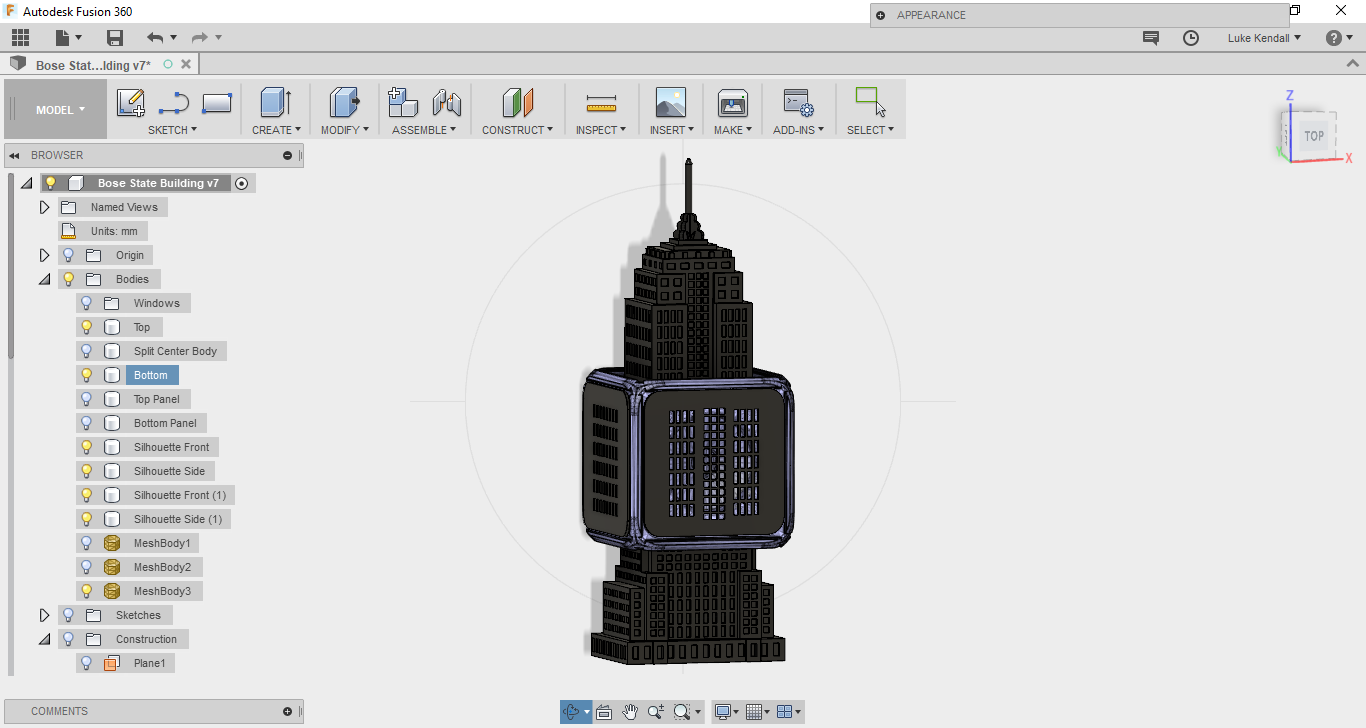Collapse the Bose State Building root node
Image resolution: width=1366 pixels, height=728 pixels.
[x=26, y=183]
